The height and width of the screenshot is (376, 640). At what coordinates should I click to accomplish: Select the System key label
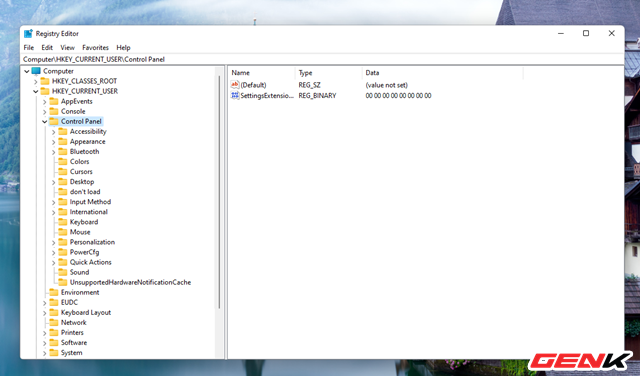click(71, 353)
